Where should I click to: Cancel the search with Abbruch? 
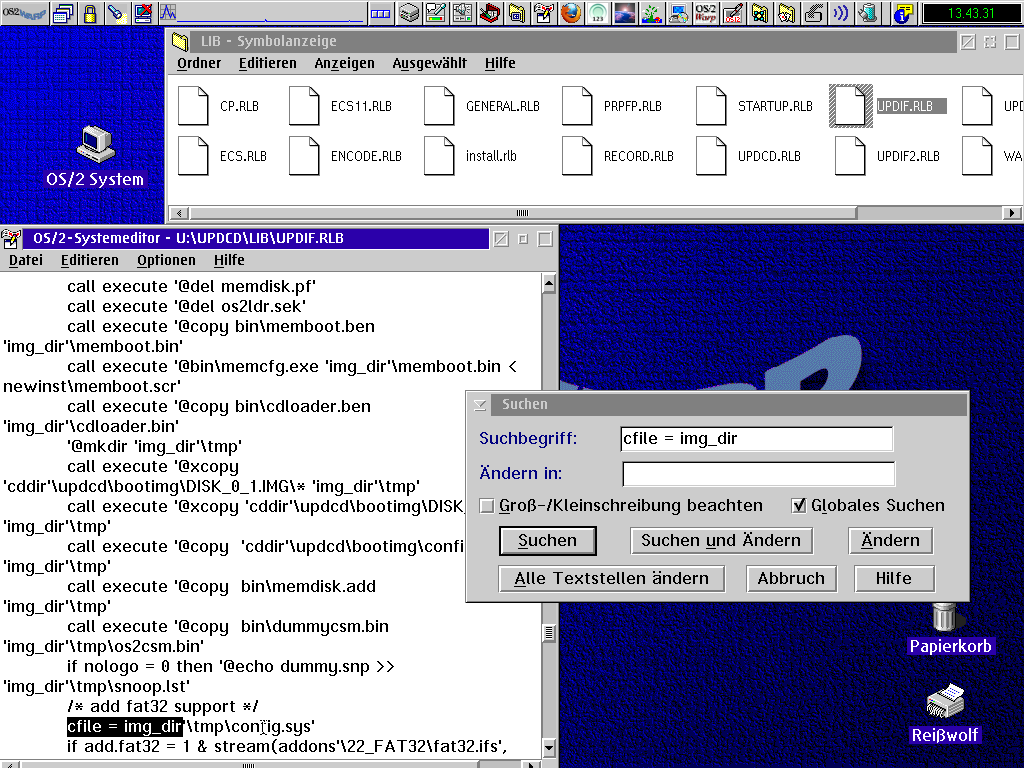(x=792, y=579)
